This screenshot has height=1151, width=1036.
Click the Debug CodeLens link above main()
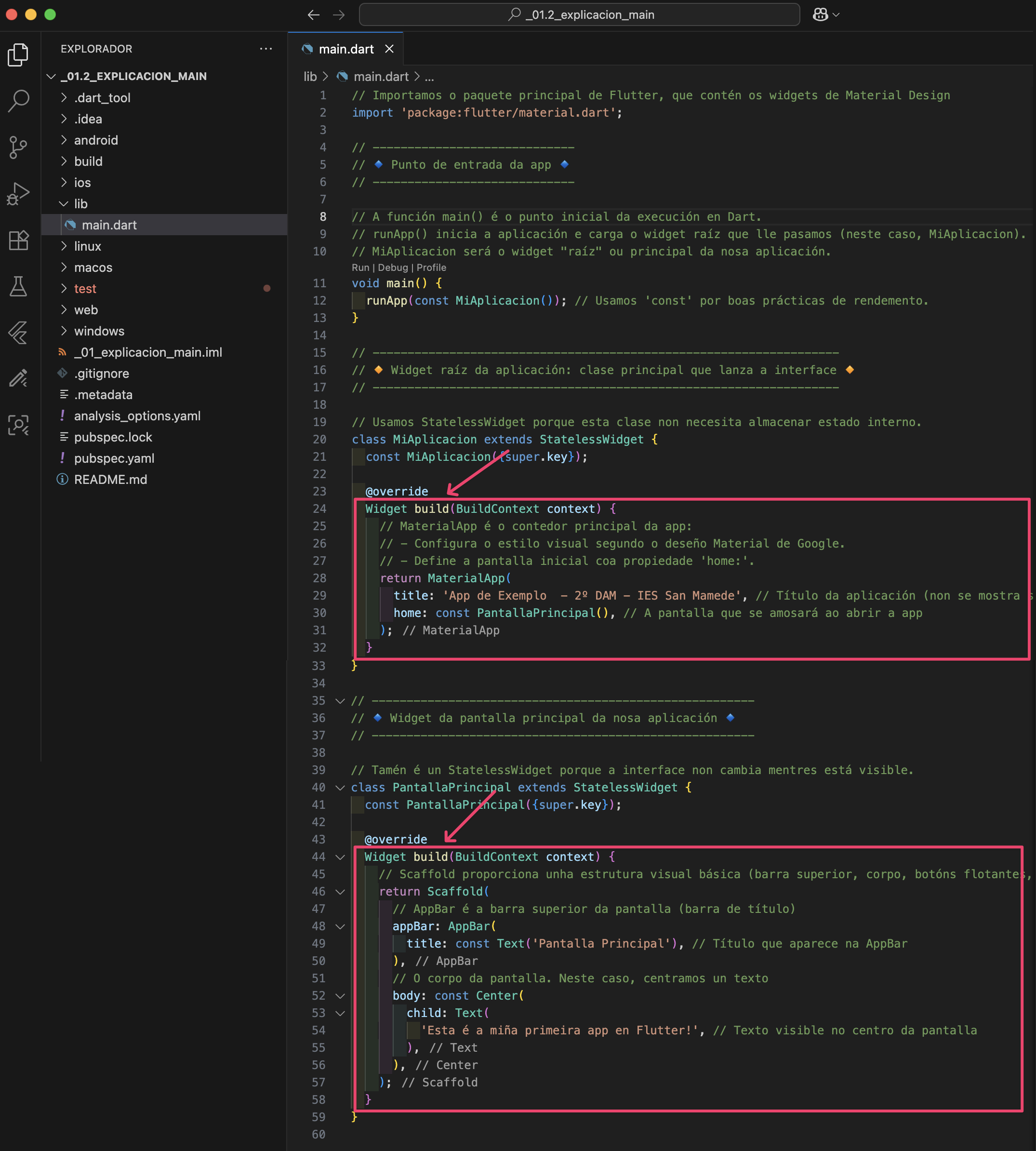click(393, 268)
